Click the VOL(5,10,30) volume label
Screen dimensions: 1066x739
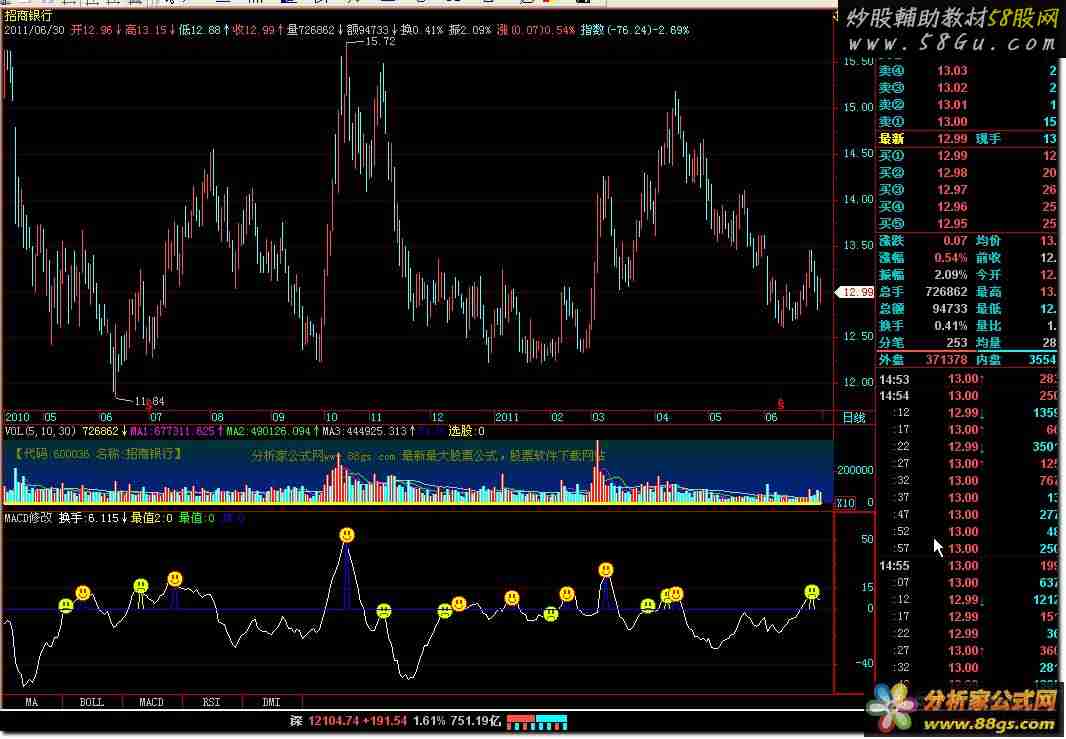(41, 431)
